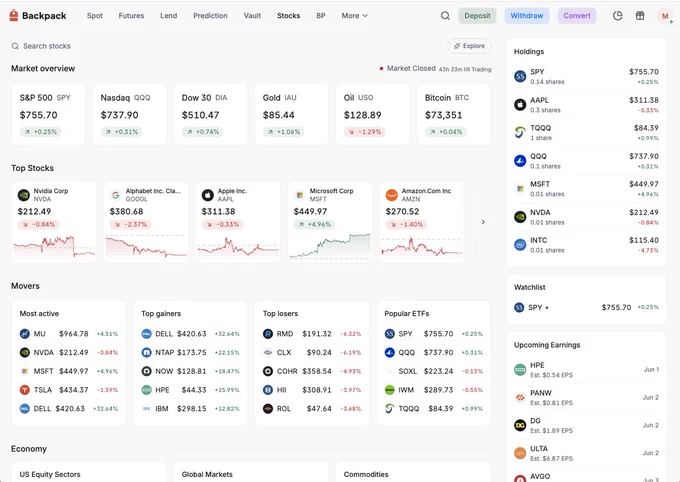
Task: Open the Prediction tab
Action: pos(210,16)
